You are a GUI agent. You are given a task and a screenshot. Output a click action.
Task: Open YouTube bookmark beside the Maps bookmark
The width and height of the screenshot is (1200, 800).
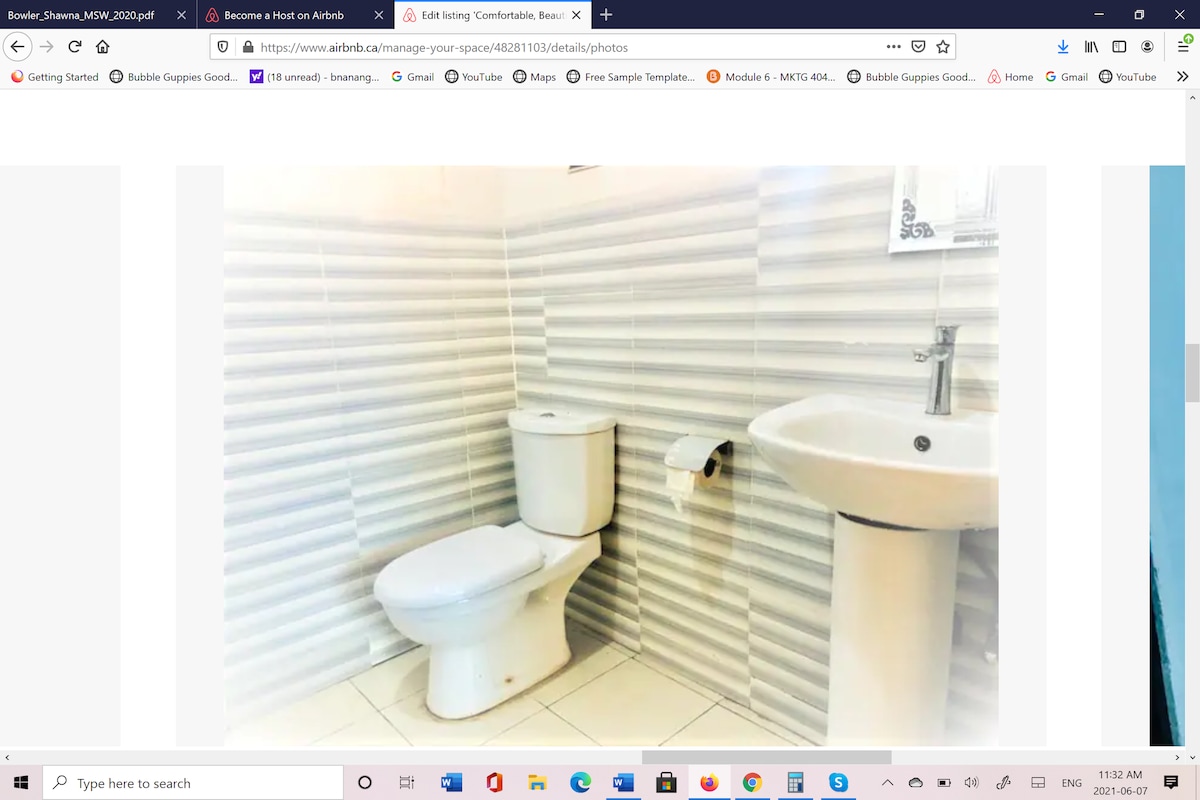coord(474,77)
